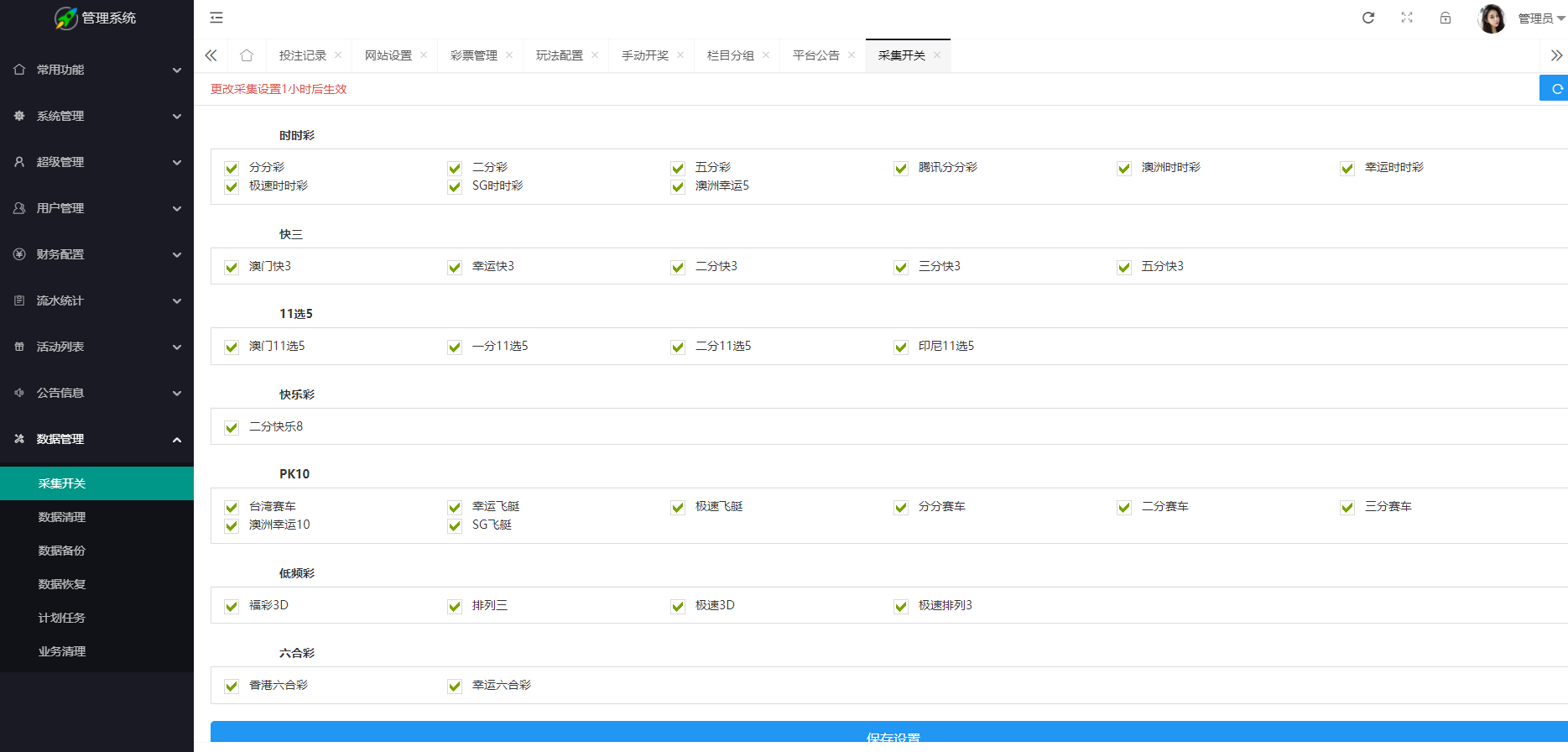Click the rocket logo of 管理系统

(66, 18)
